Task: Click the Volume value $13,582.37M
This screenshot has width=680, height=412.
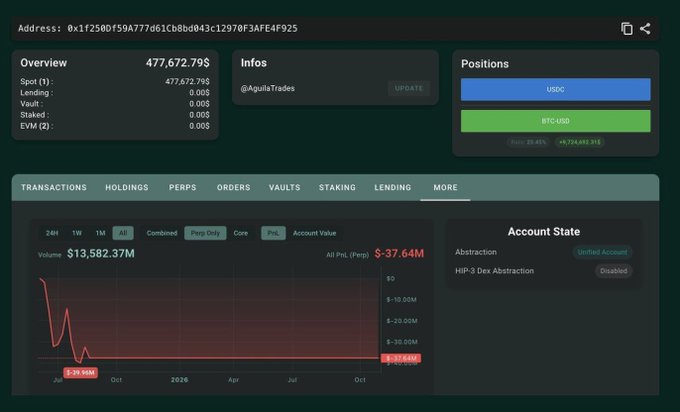Action: [101, 254]
